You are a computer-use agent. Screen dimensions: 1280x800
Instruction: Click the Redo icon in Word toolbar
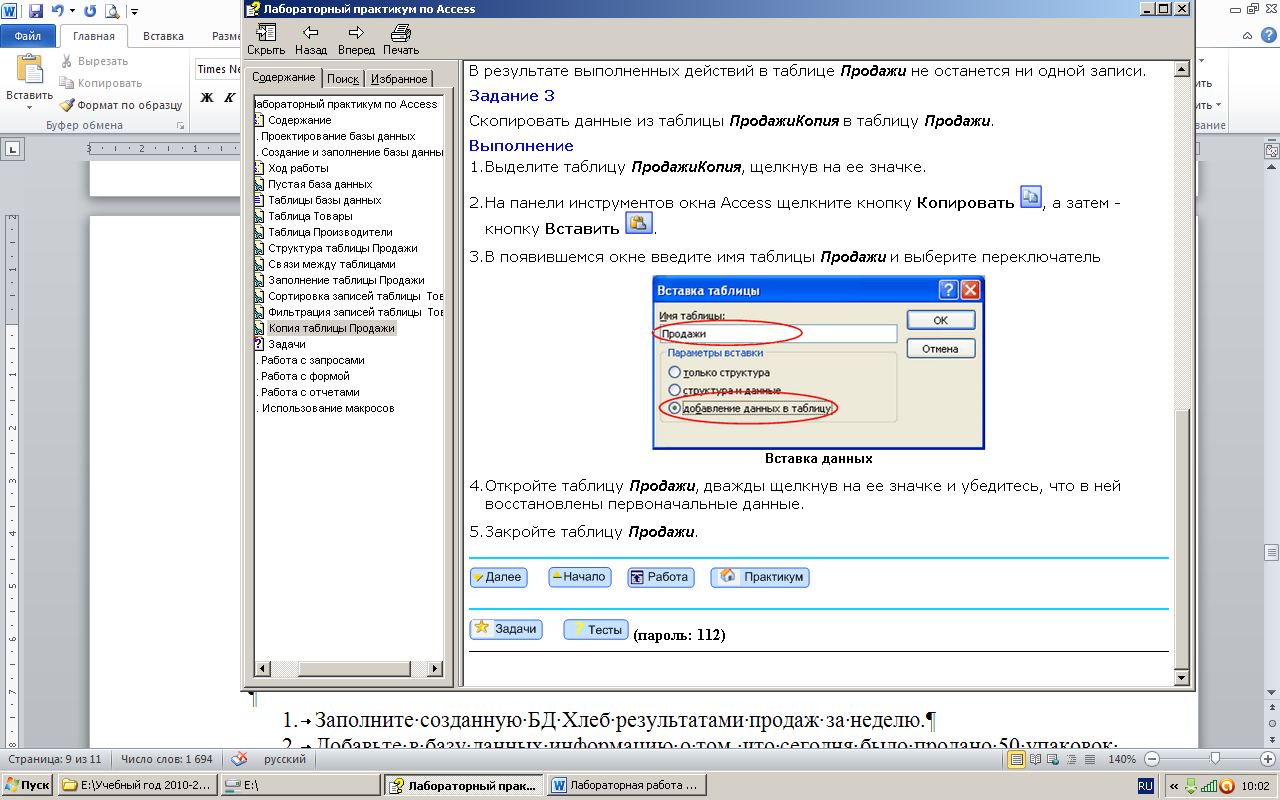(90, 12)
